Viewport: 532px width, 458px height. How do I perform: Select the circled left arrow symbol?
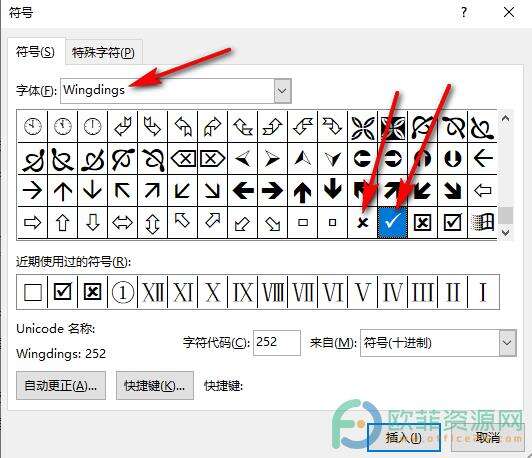[x=363, y=158]
